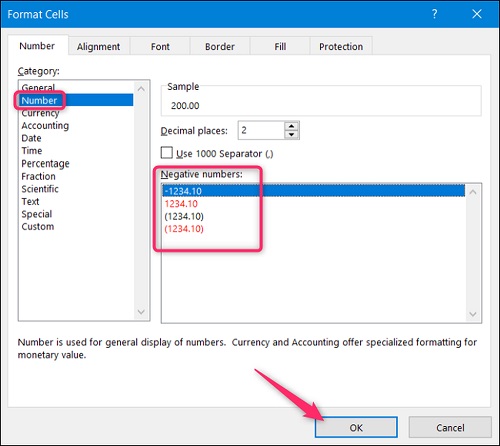Switch to the Alignment tab
The height and width of the screenshot is (446, 500).
[98, 47]
